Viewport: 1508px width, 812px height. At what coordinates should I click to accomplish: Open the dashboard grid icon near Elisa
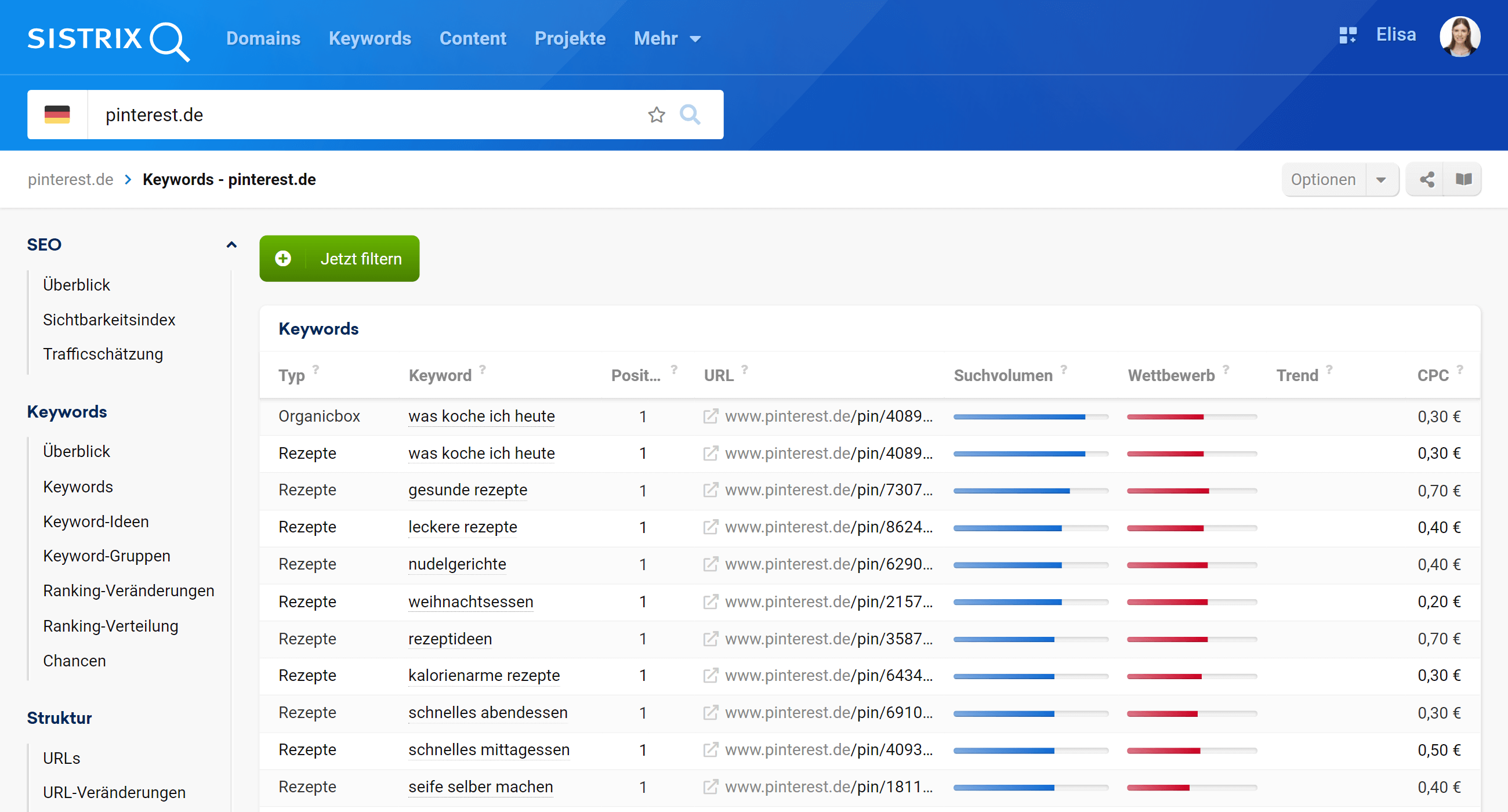[x=1347, y=36]
